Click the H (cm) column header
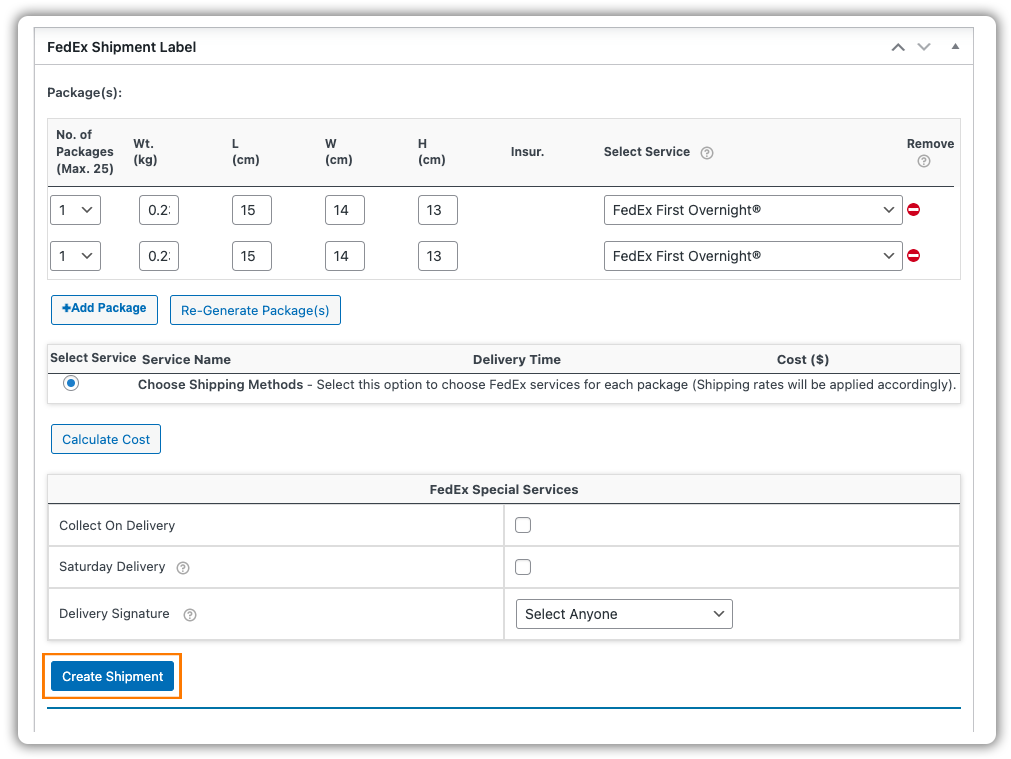This screenshot has height=759, width=1011. [431, 152]
